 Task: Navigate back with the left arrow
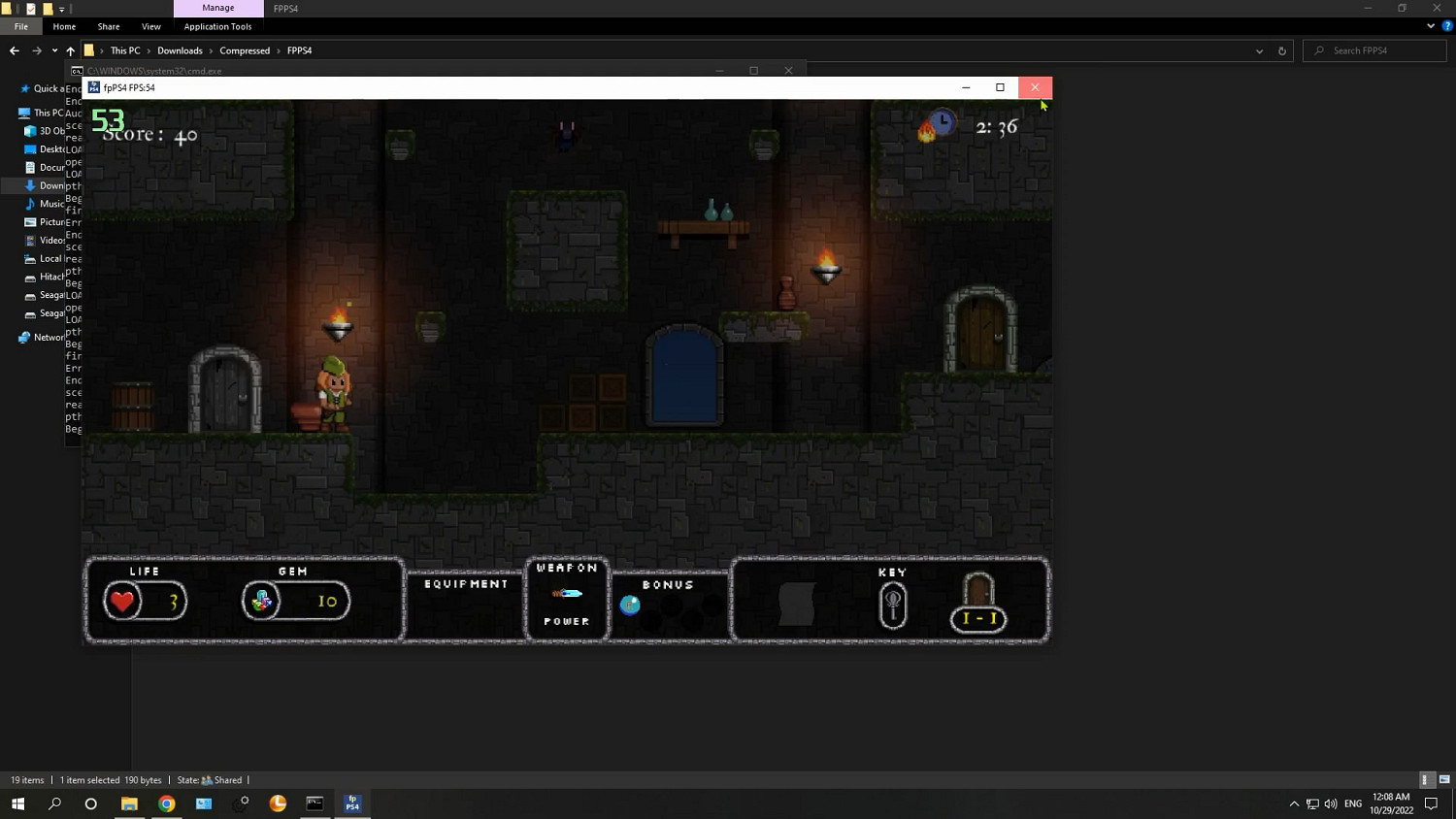[x=15, y=50]
